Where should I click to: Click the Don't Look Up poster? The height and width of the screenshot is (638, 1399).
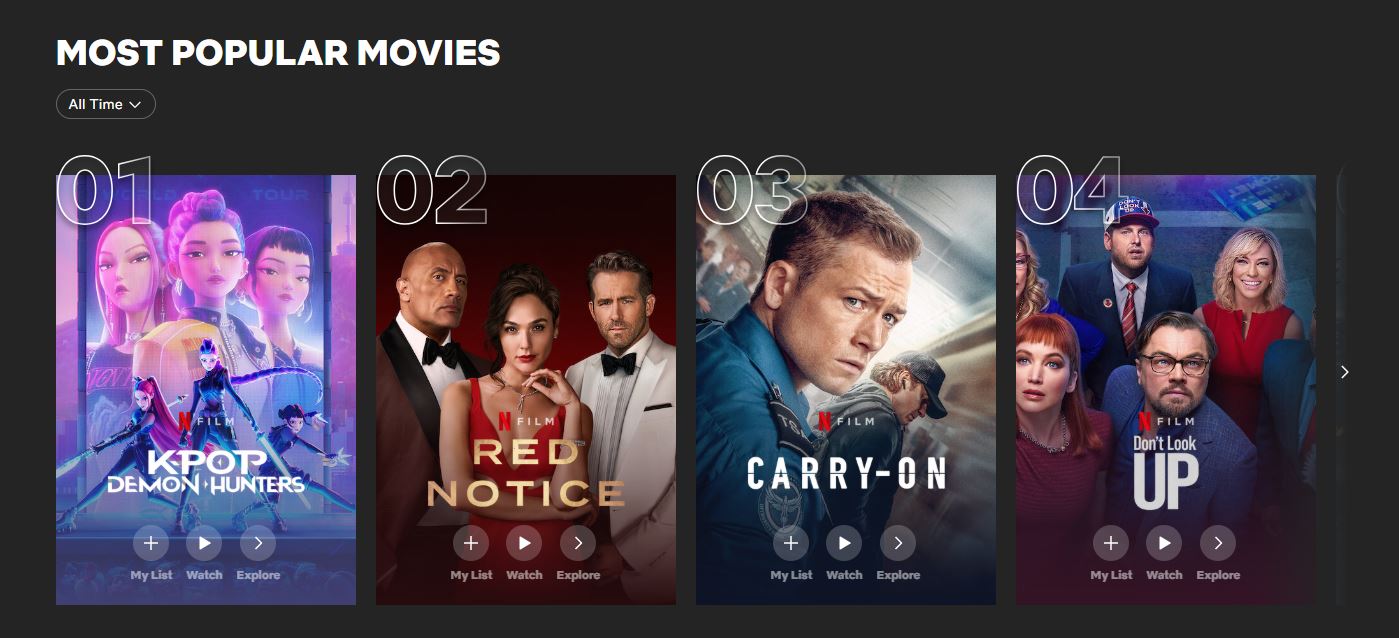[1166, 390]
